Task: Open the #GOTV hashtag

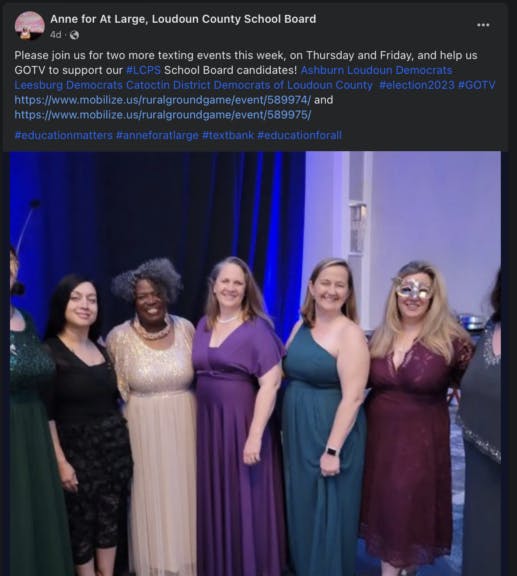Action: tap(476, 85)
